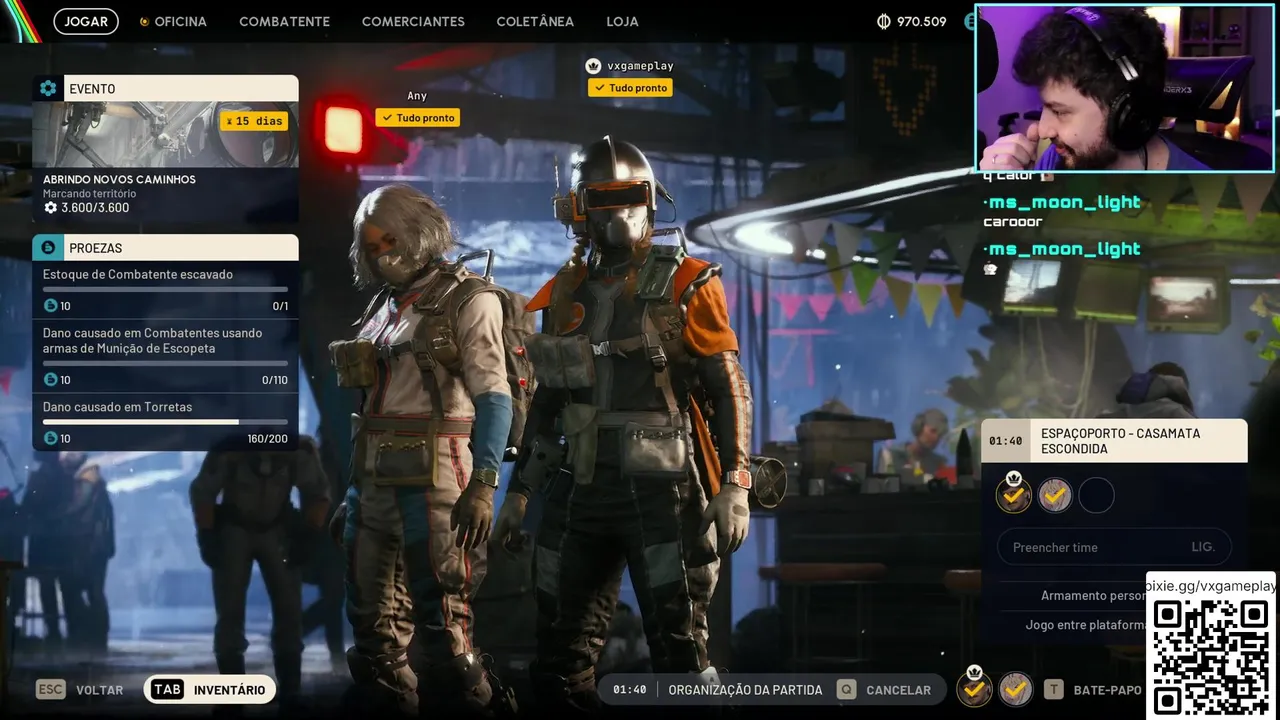Image resolution: width=1280 pixels, height=720 pixels.
Task: Click the PROEZAS header icon
Action: pyautogui.click(x=48, y=247)
